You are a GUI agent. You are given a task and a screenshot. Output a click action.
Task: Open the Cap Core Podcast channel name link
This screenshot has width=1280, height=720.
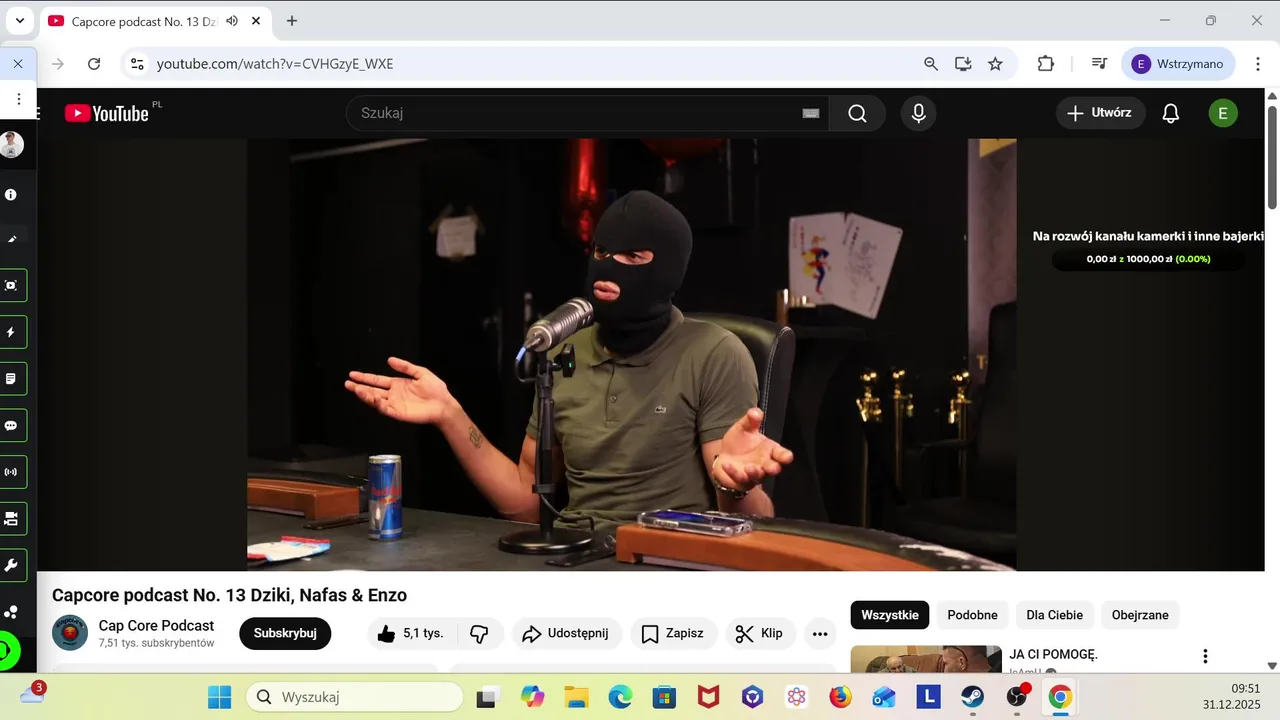(x=156, y=626)
